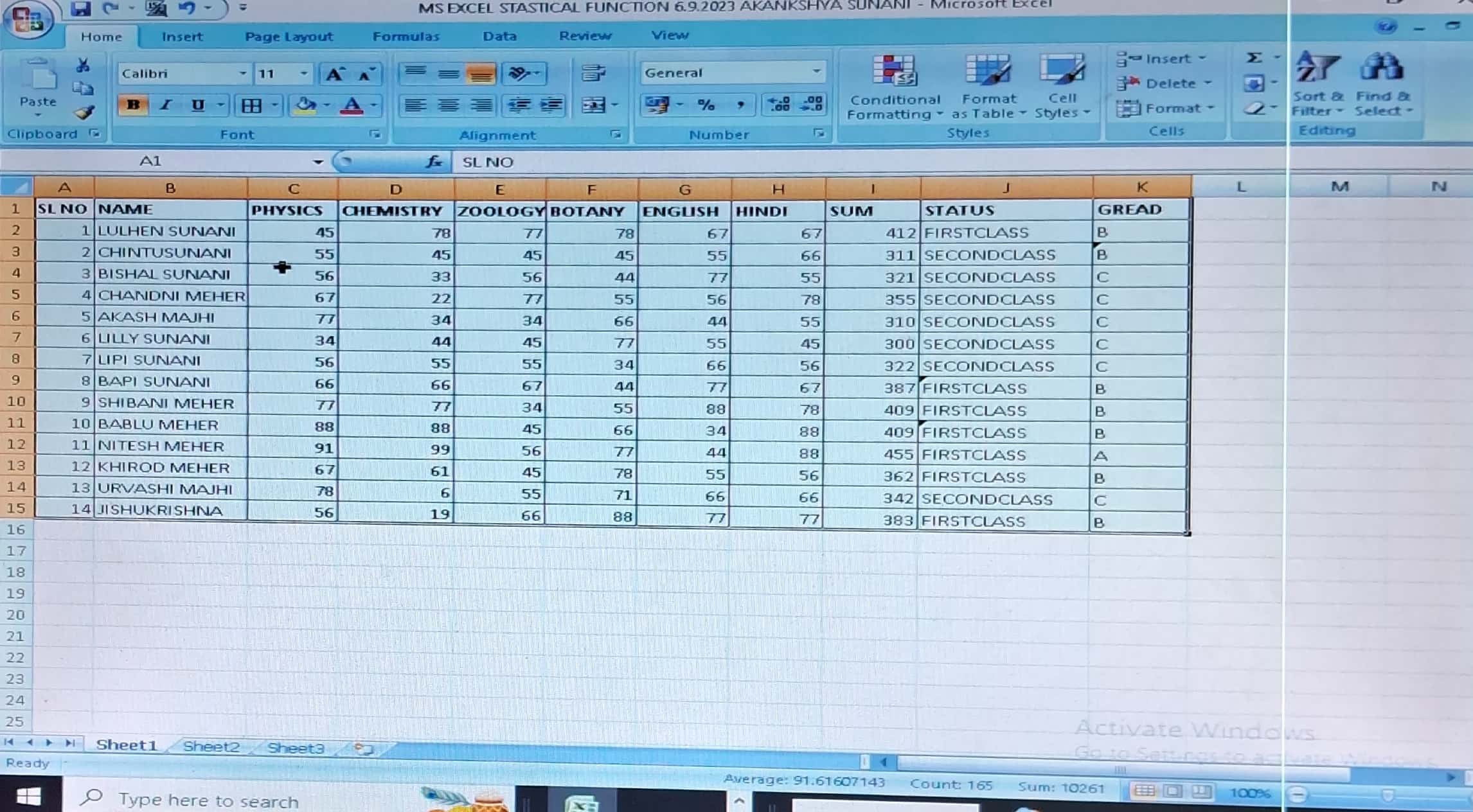The width and height of the screenshot is (1473, 812).
Task: Click the Percent Style button
Action: pyautogui.click(x=706, y=105)
